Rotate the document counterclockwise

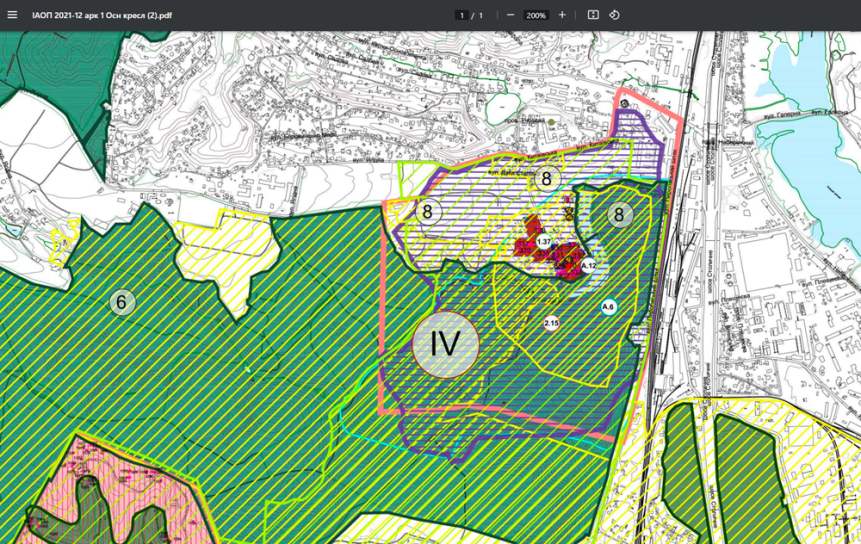coord(615,15)
